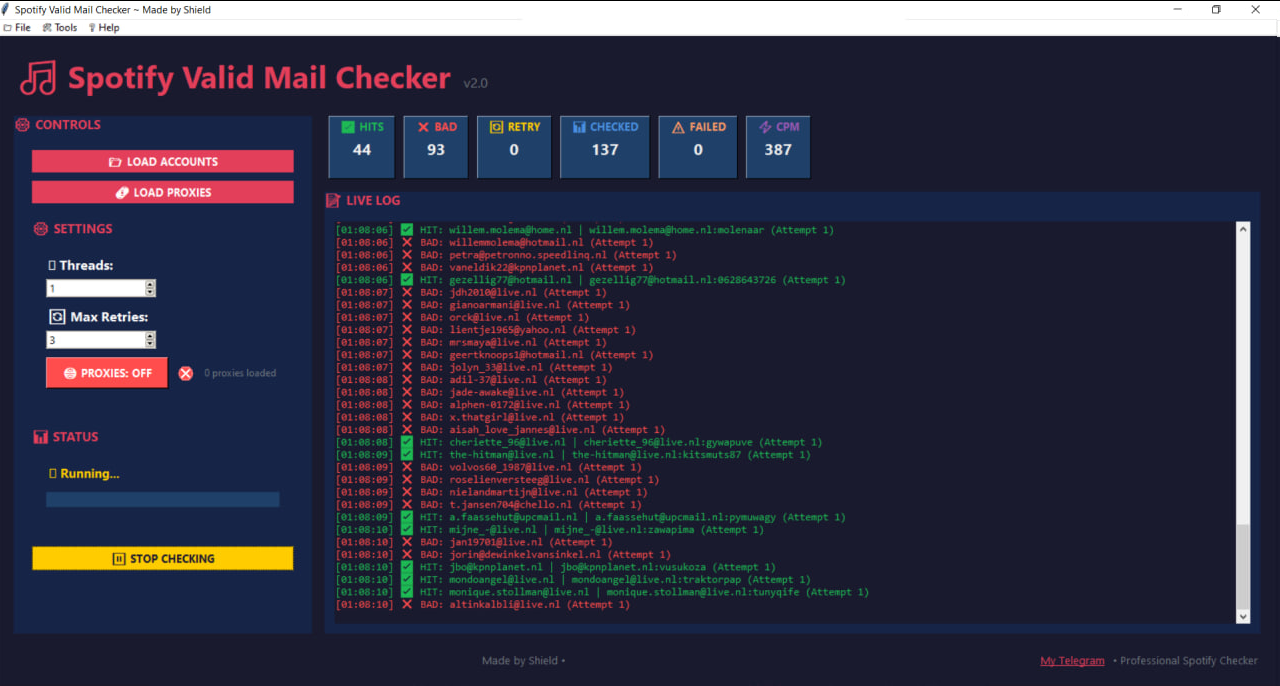The height and width of the screenshot is (686, 1280).
Task: Click inside the Max Retries input field
Action: 95,340
